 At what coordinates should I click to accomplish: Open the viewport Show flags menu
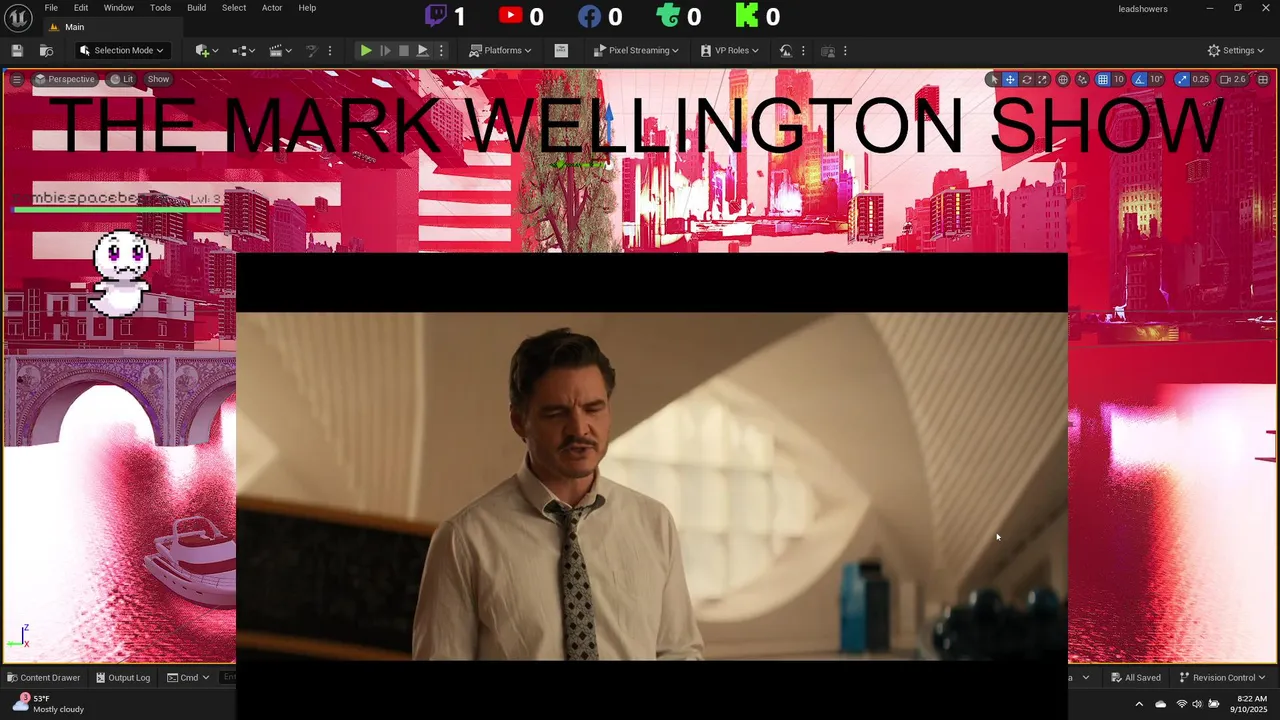coord(159,79)
